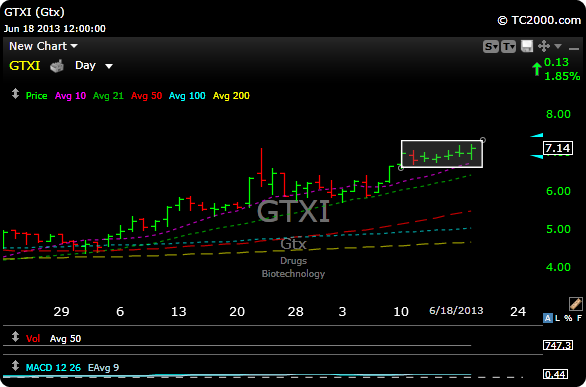Select the L logarithmic scale option
This screenshot has width=586, height=387.
click(558, 318)
